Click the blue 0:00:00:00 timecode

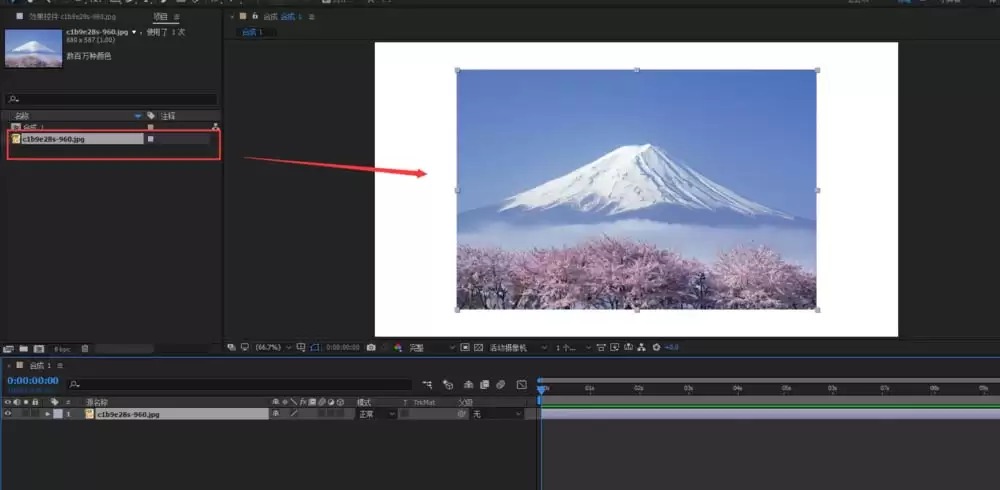[33, 381]
